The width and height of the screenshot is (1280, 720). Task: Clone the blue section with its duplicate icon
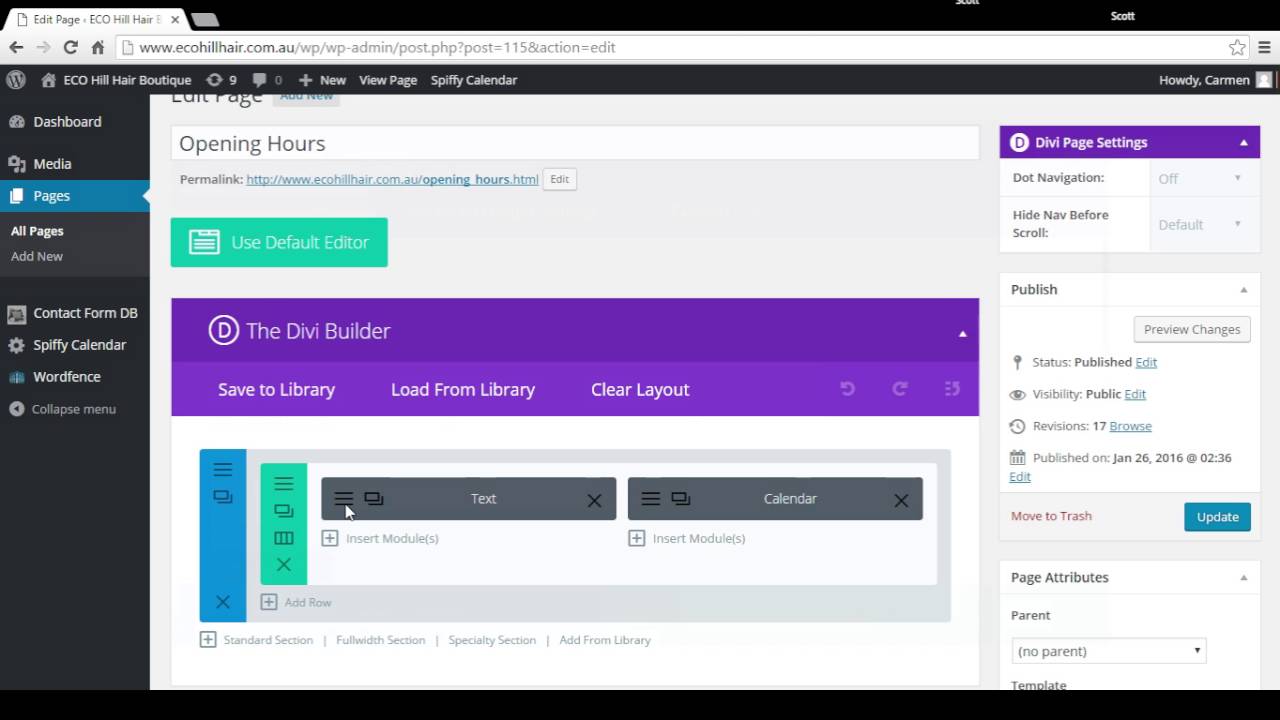pos(223,497)
